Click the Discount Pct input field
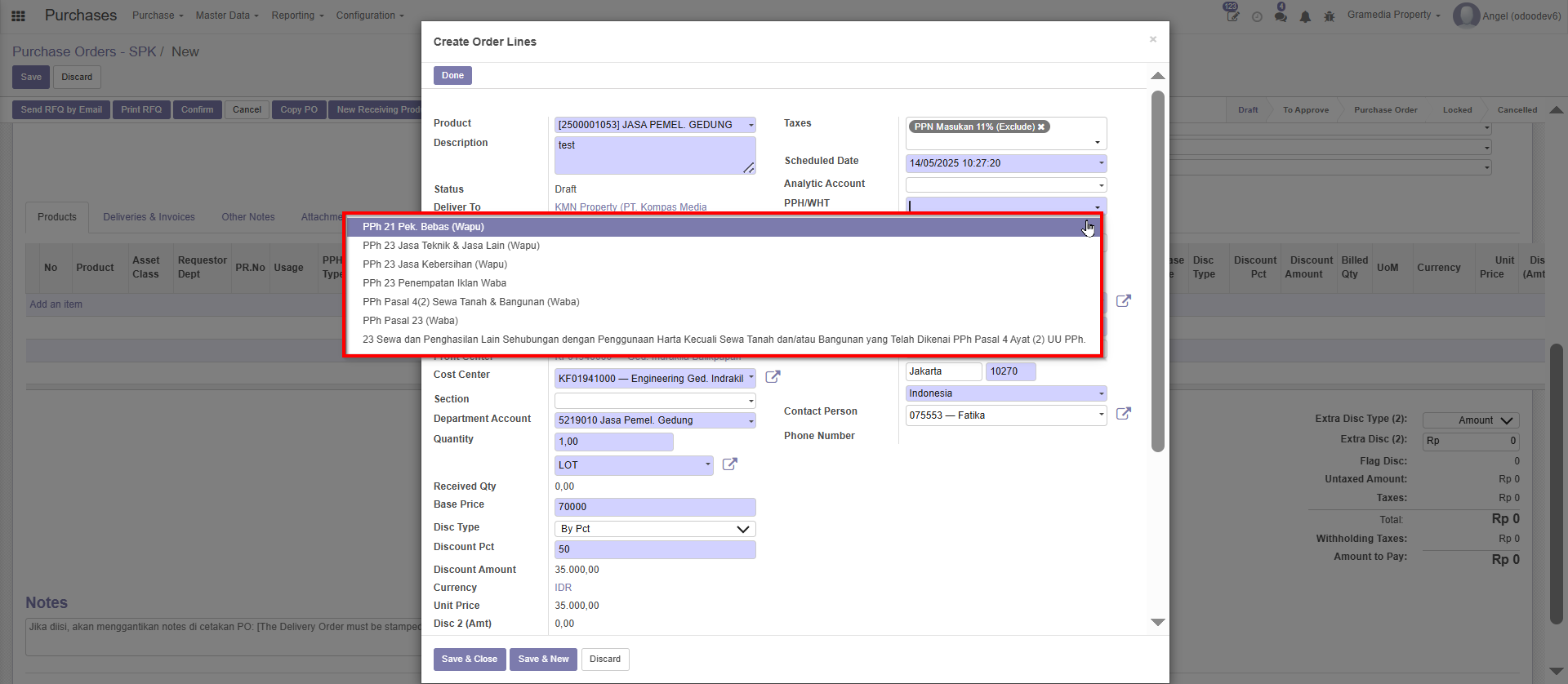 (655, 549)
